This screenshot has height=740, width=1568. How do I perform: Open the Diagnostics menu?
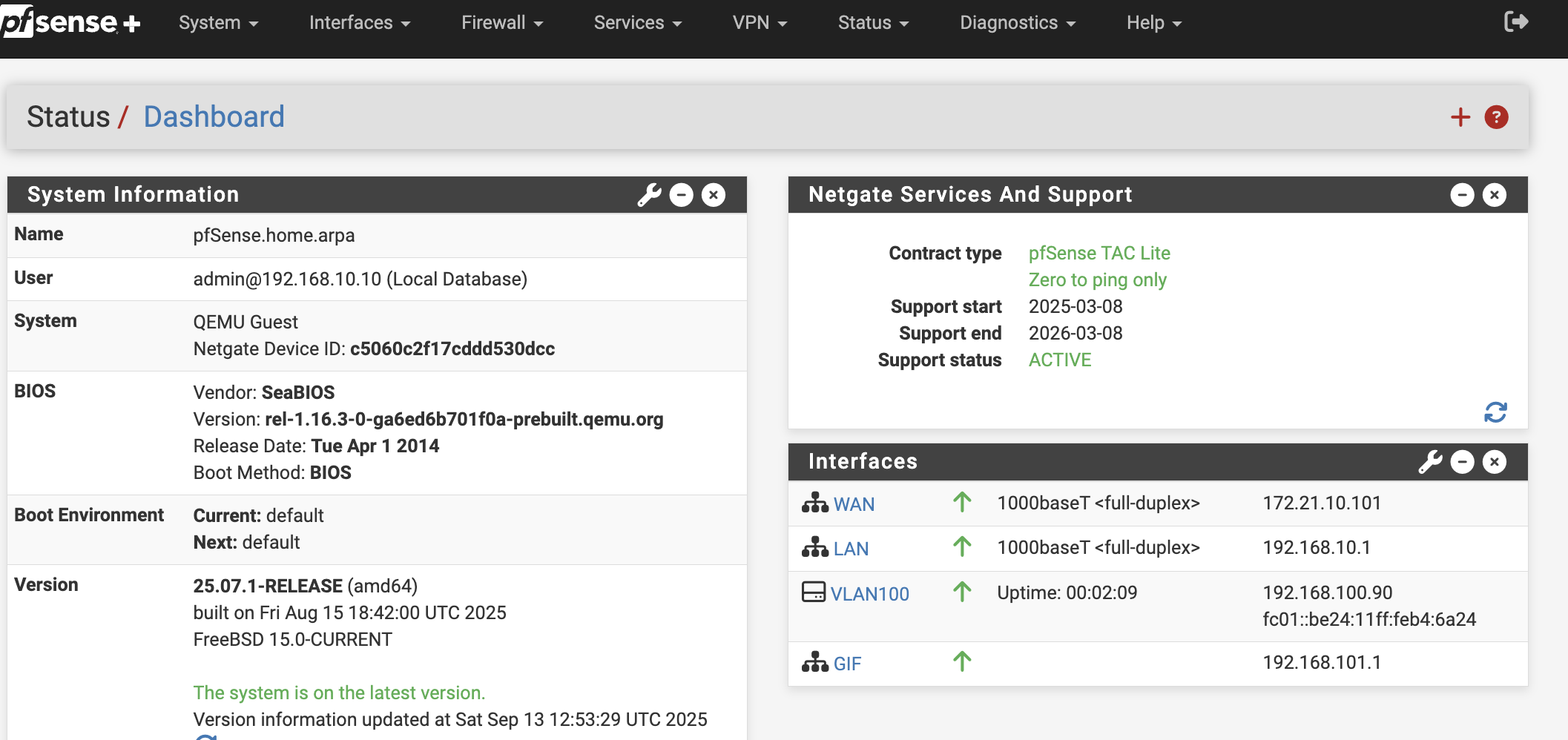tap(1018, 23)
